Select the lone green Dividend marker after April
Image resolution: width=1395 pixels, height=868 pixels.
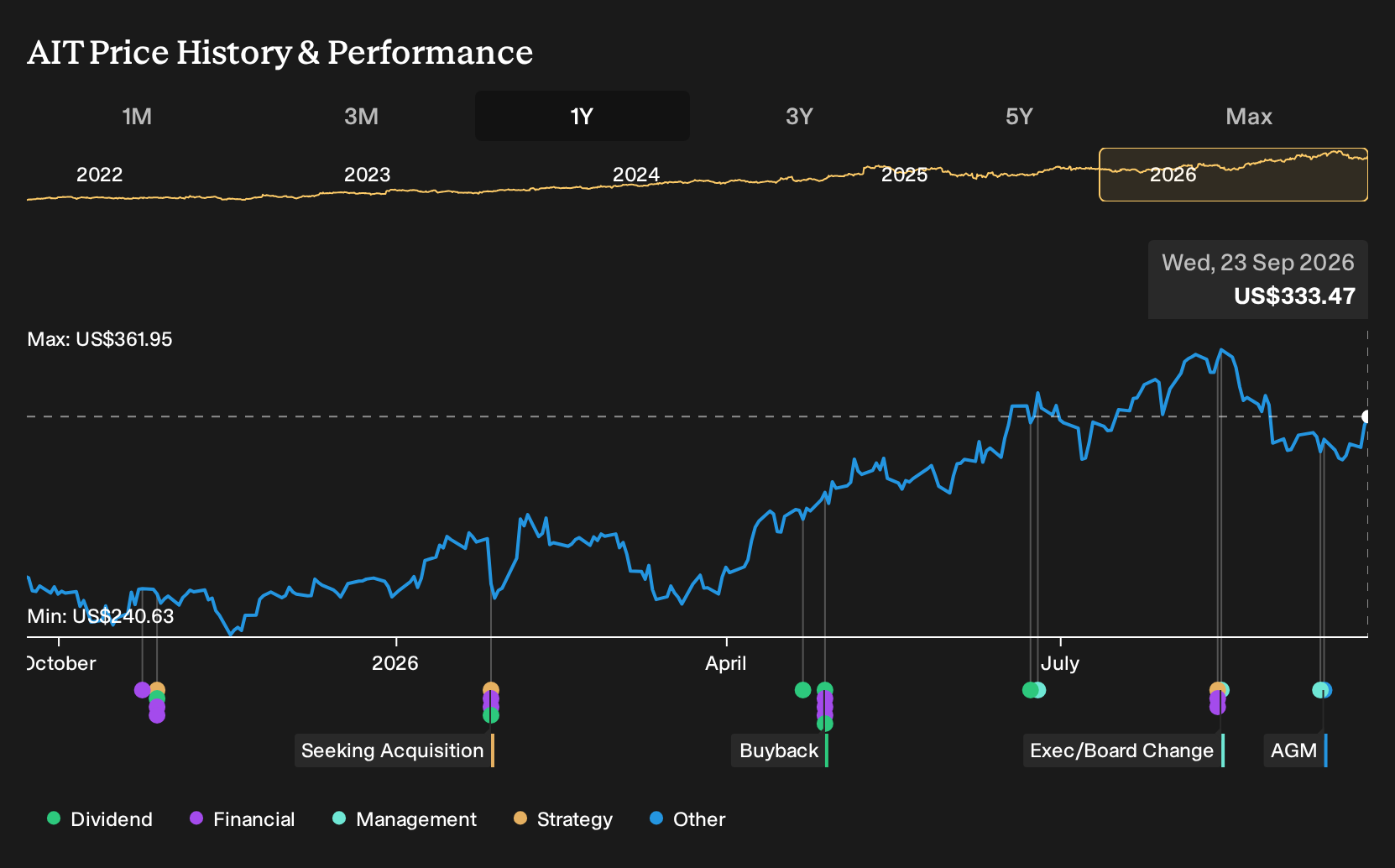point(802,690)
